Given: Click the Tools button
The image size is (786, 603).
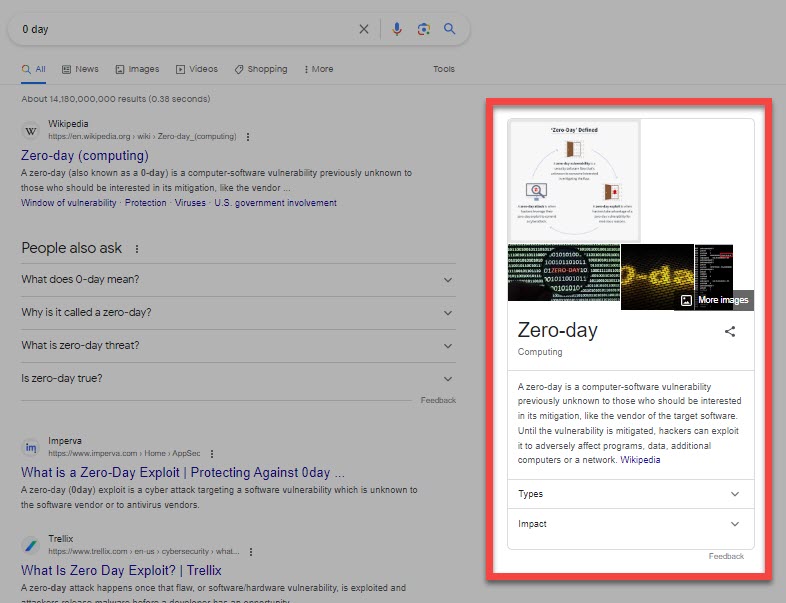Looking at the screenshot, I should point(443,69).
